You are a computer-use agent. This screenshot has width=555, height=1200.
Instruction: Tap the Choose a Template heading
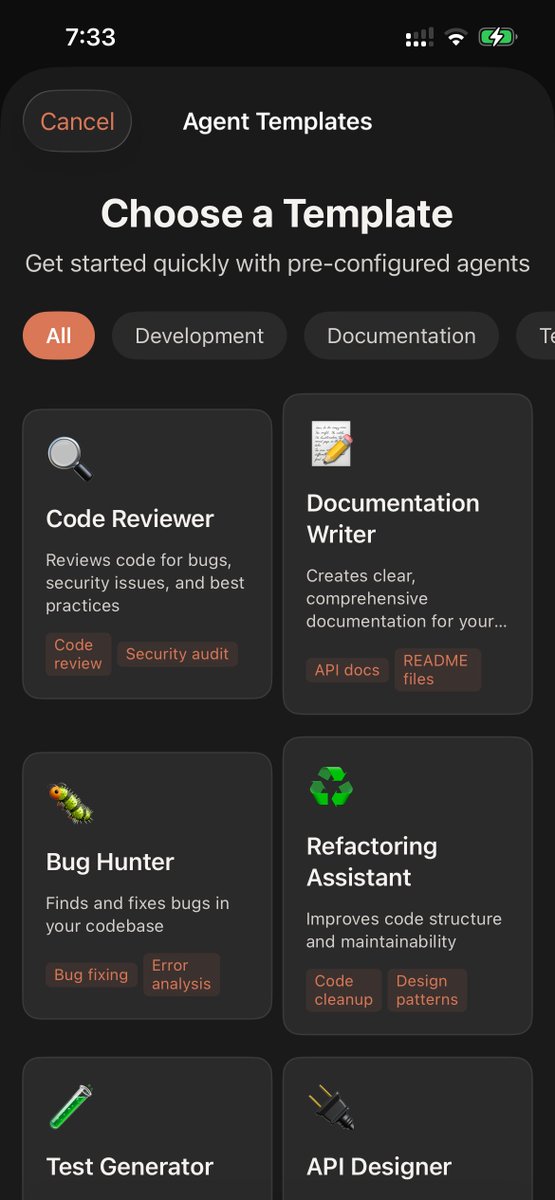[277, 213]
